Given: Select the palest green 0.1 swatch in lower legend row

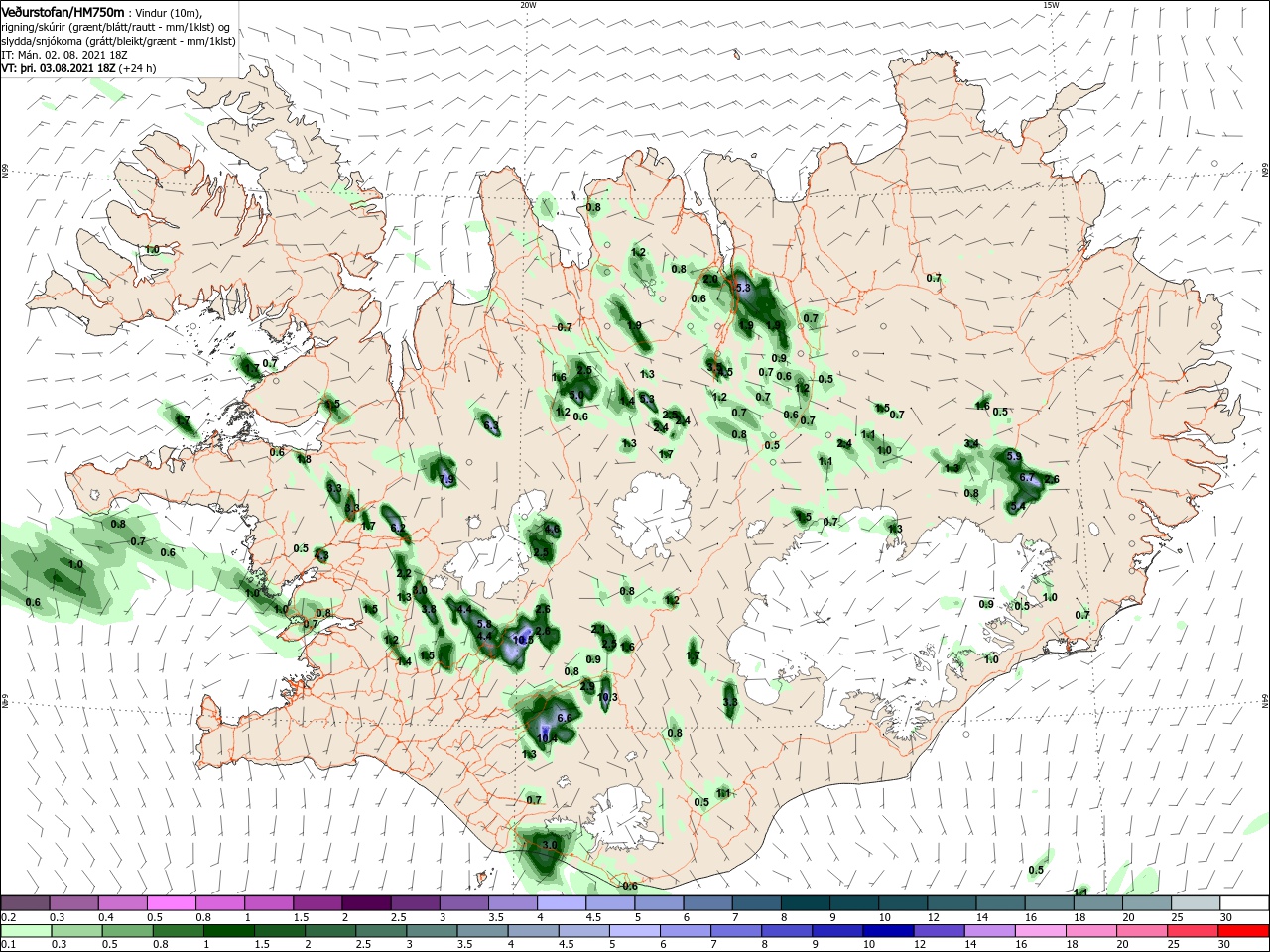Looking at the screenshot, I should click(x=26, y=931).
